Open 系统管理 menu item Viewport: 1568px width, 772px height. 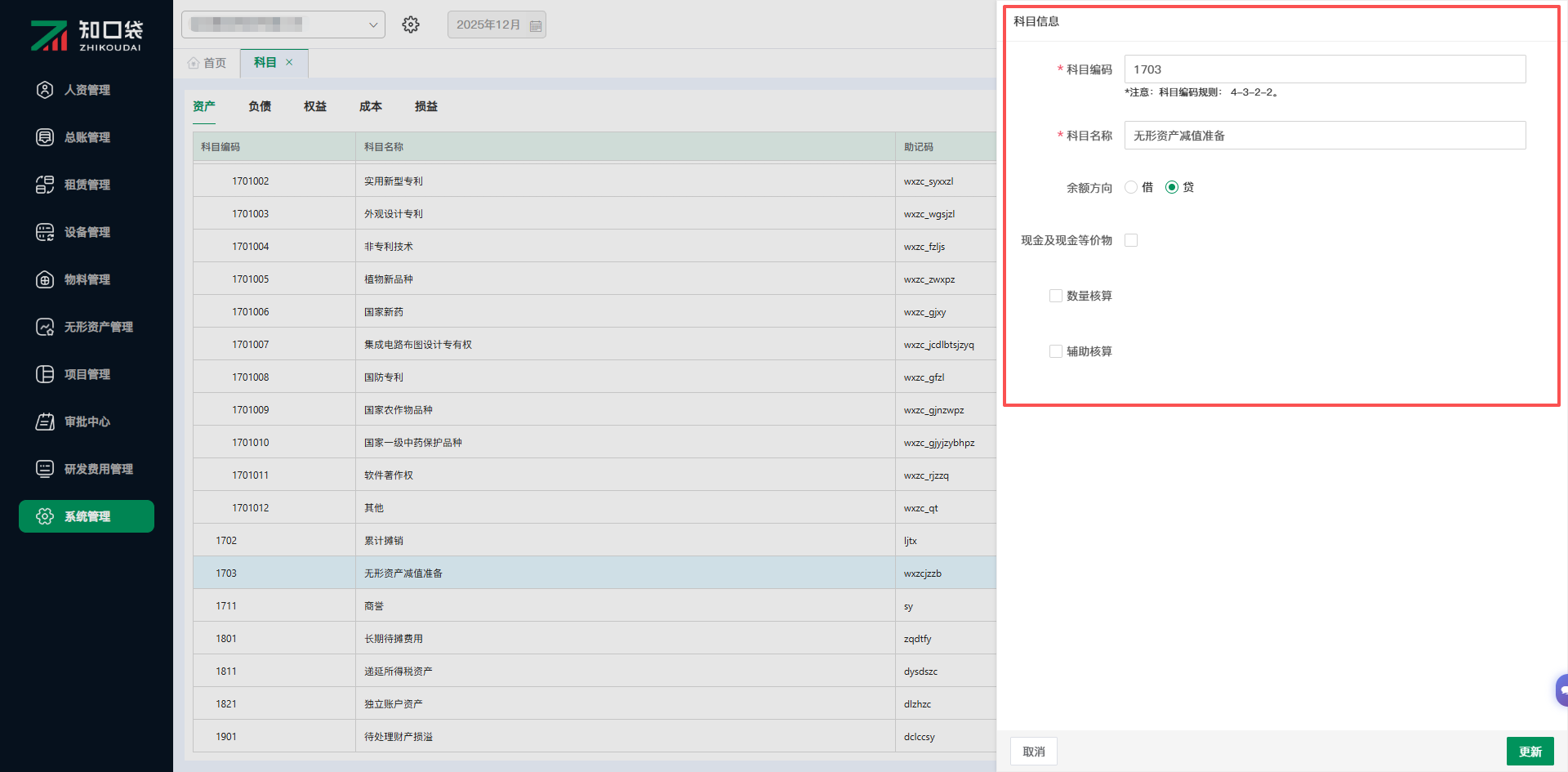pyautogui.click(x=87, y=516)
